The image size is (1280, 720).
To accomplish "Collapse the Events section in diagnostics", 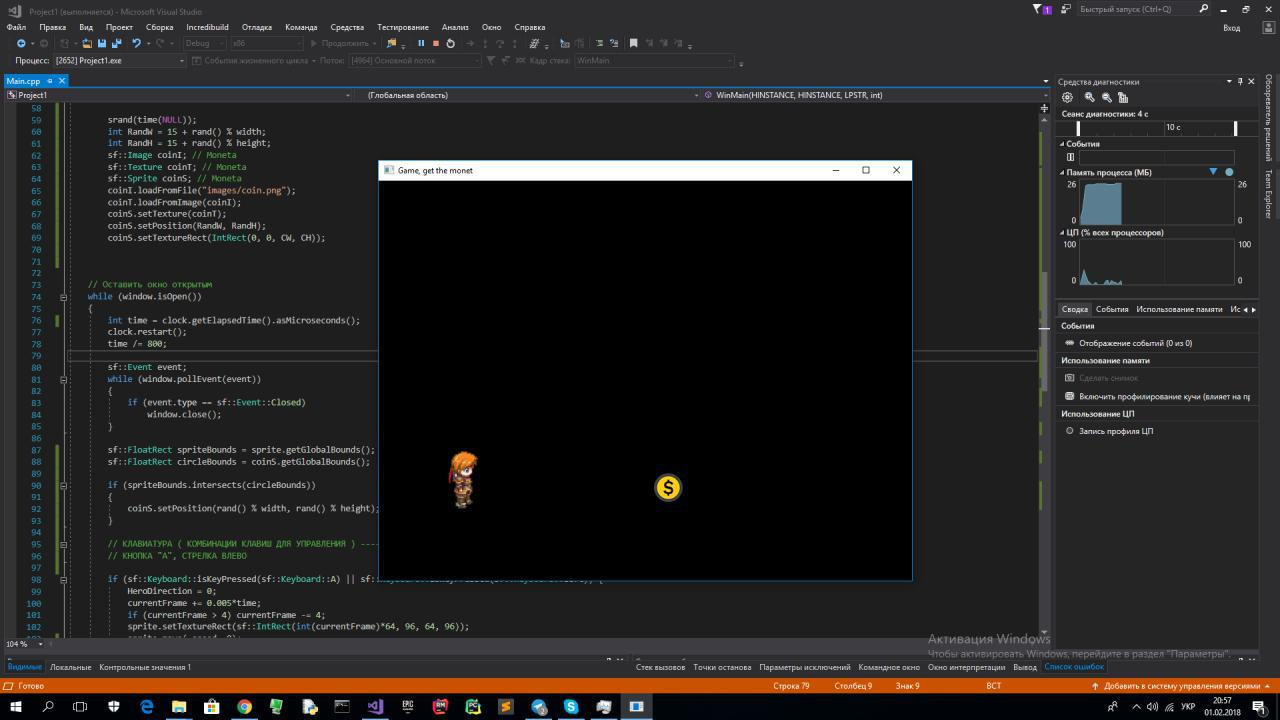I will pos(1062,144).
